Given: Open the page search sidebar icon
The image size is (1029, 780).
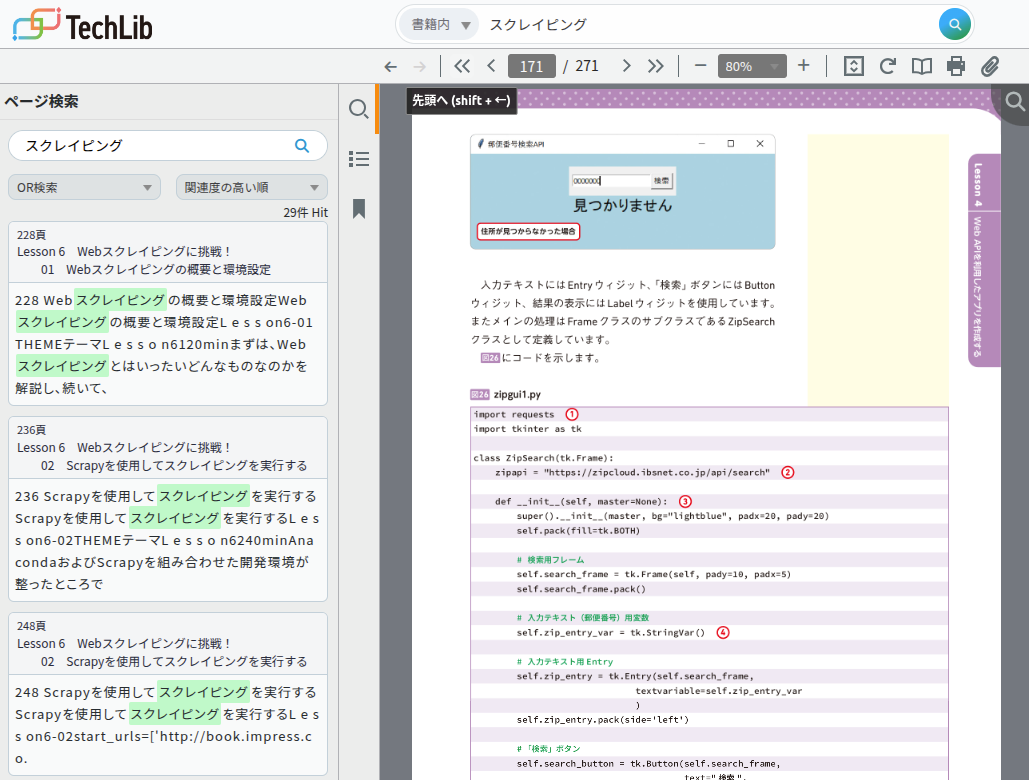Looking at the screenshot, I should [359, 109].
